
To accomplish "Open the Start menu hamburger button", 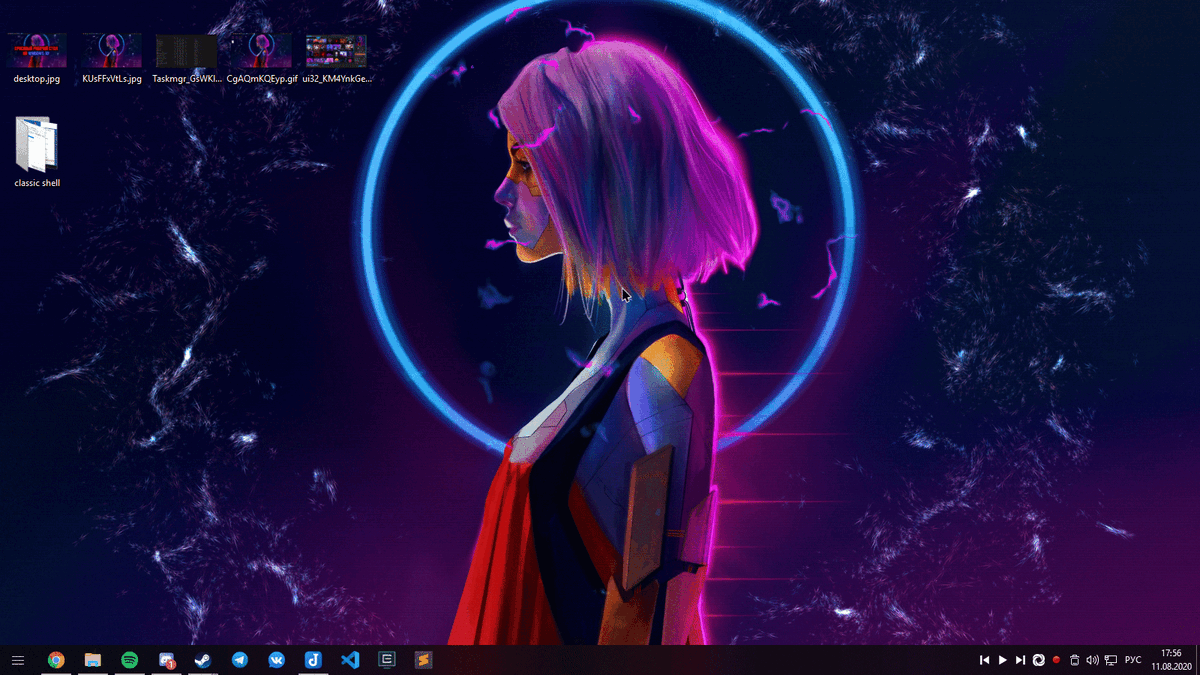I will click(x=17, y=660).
